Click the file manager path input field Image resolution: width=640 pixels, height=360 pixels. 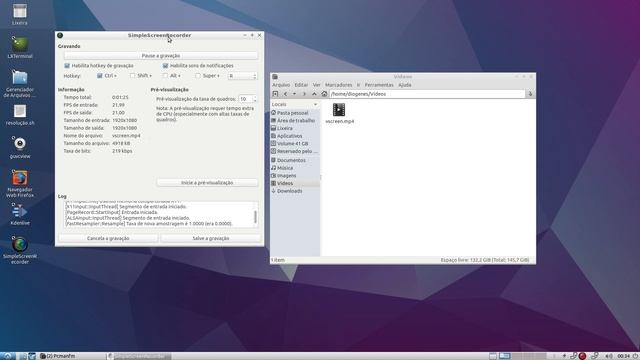[427, 94]
